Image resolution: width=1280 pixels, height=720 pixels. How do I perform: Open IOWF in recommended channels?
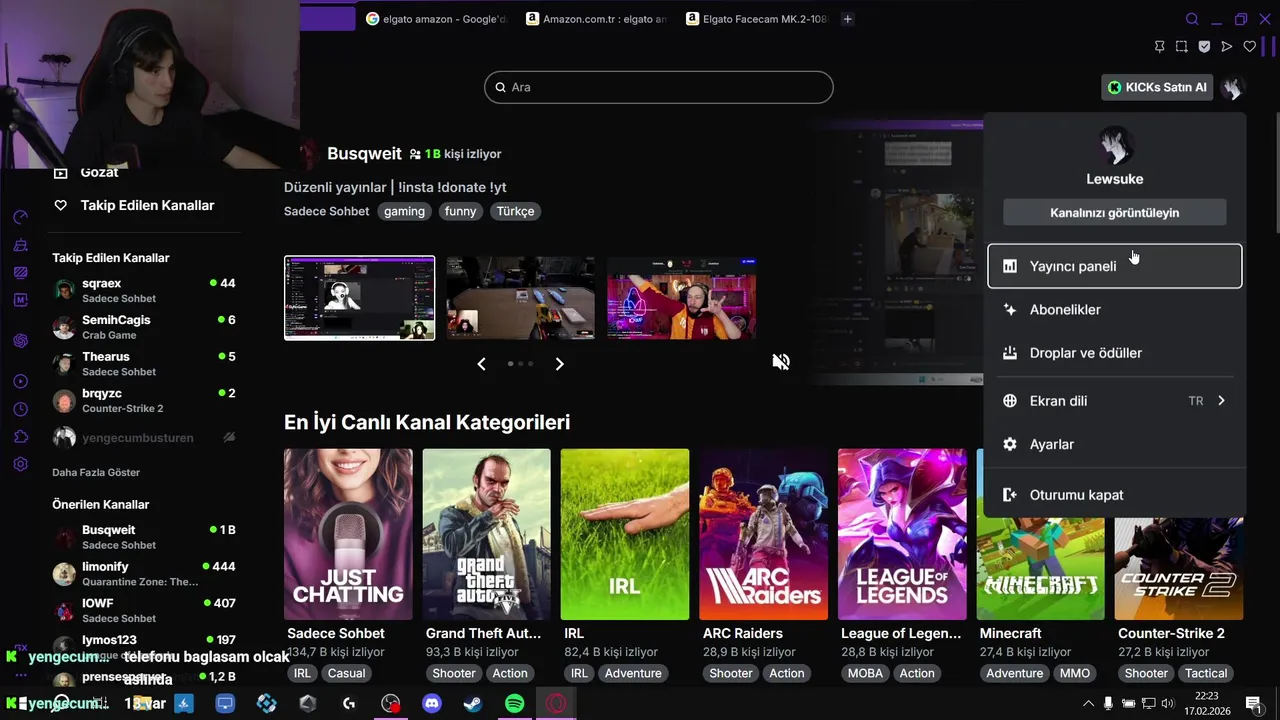(x=145, y=610)
